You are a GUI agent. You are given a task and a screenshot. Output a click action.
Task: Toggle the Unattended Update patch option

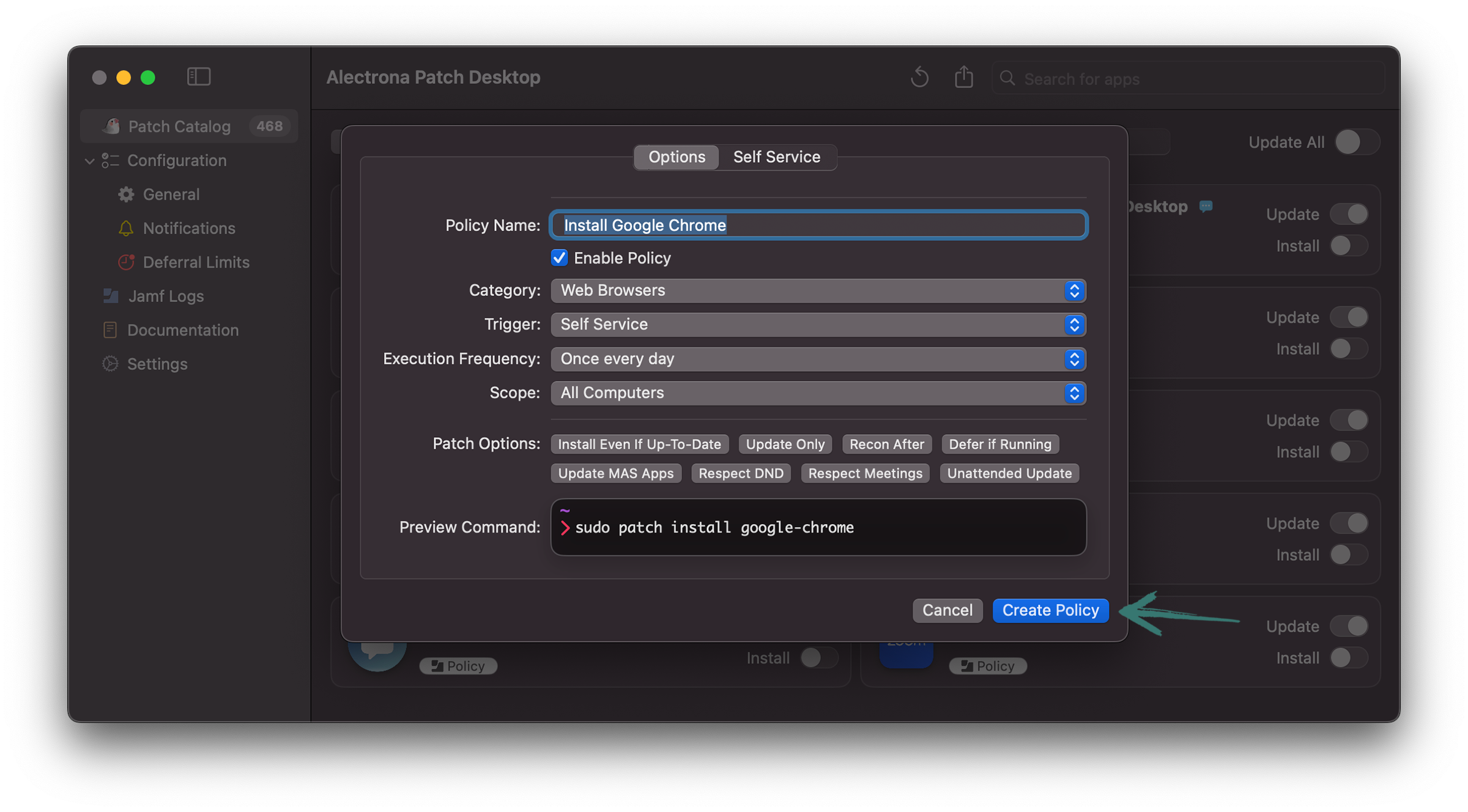[x=1009, y=473]
